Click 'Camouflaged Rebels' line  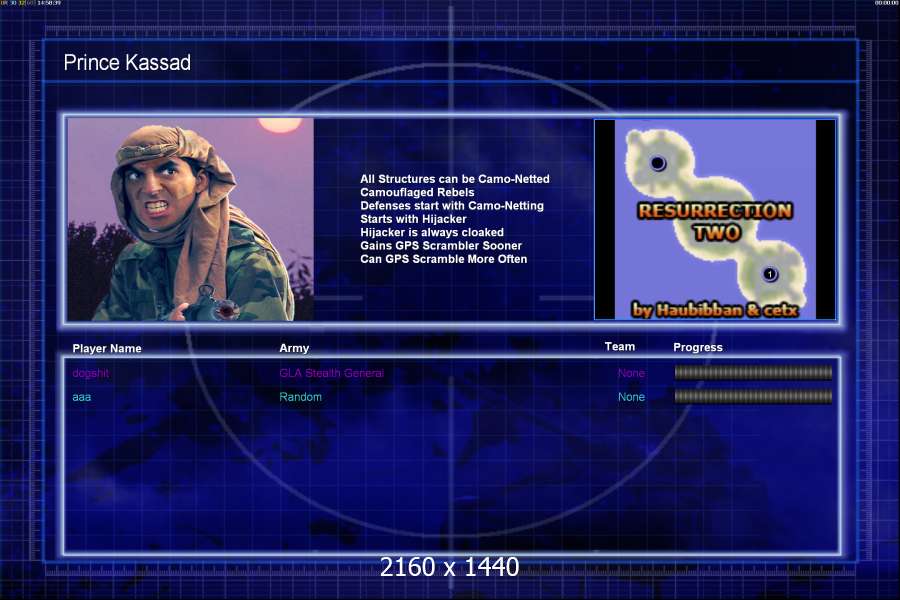click(x=417, y=192)
